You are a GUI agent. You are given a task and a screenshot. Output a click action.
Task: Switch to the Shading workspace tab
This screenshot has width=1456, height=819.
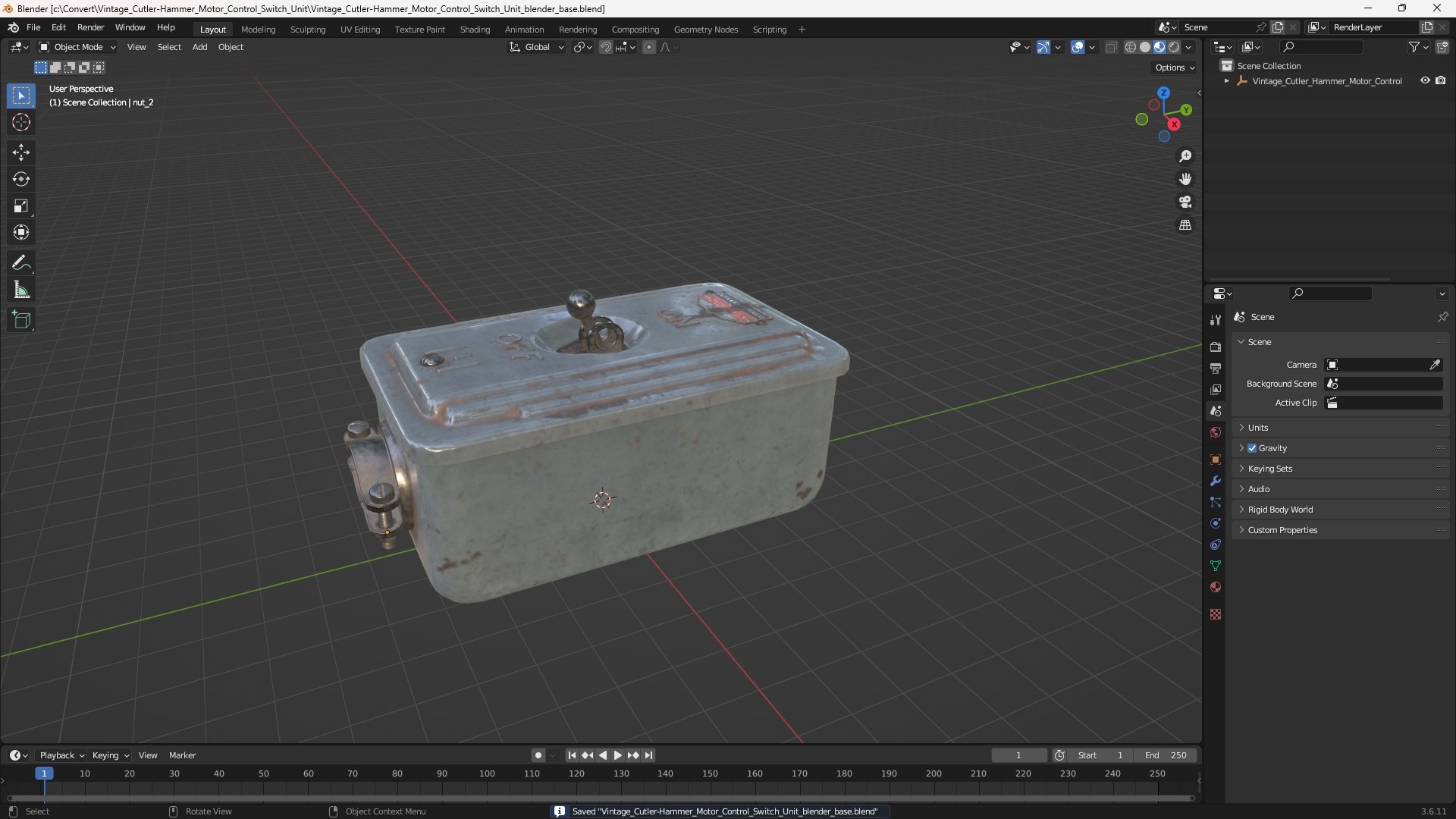pyautogui.click(x=475, y=30)
